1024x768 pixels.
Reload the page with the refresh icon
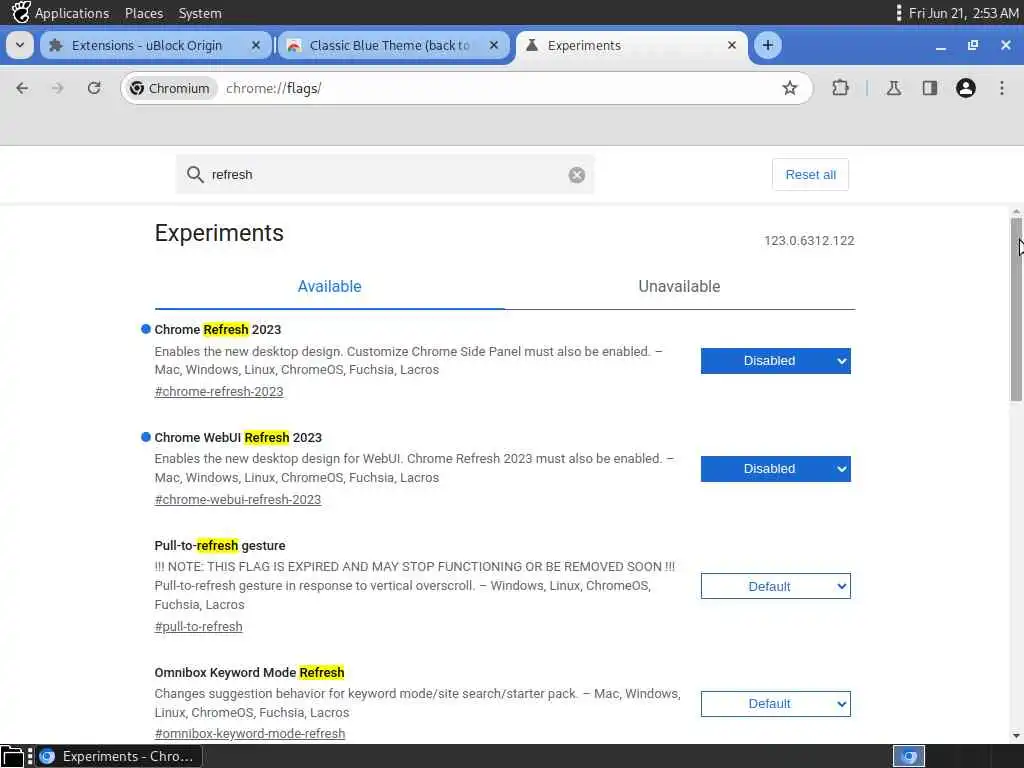click(94, 88)
